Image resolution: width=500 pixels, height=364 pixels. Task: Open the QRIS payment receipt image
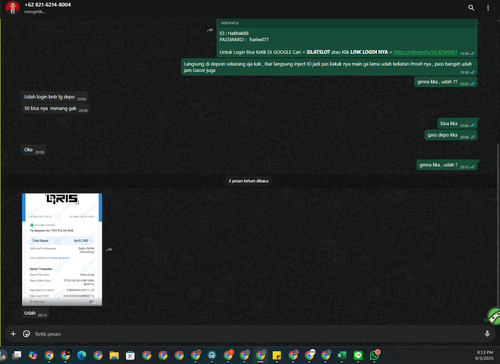(62, 249)
